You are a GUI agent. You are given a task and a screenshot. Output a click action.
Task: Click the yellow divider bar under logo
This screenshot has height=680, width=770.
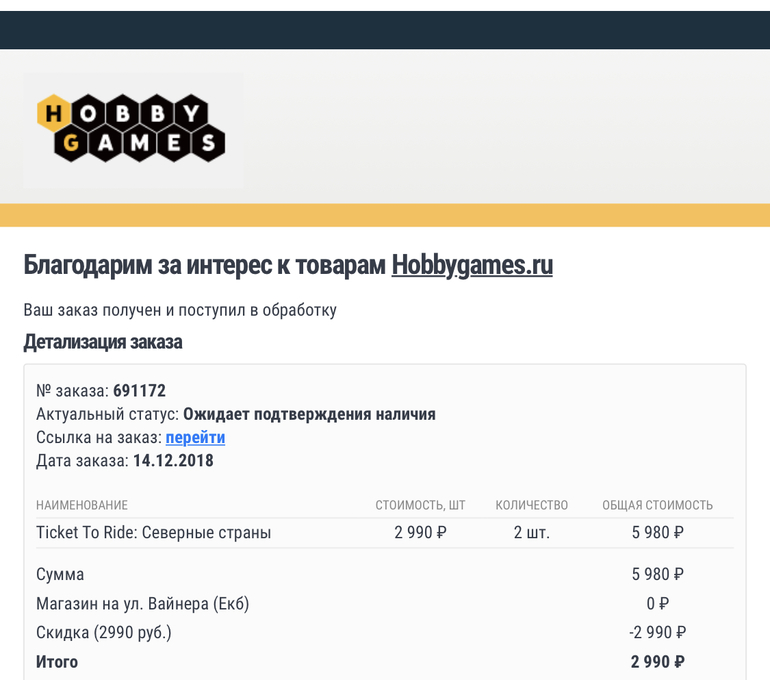(385, 215)
